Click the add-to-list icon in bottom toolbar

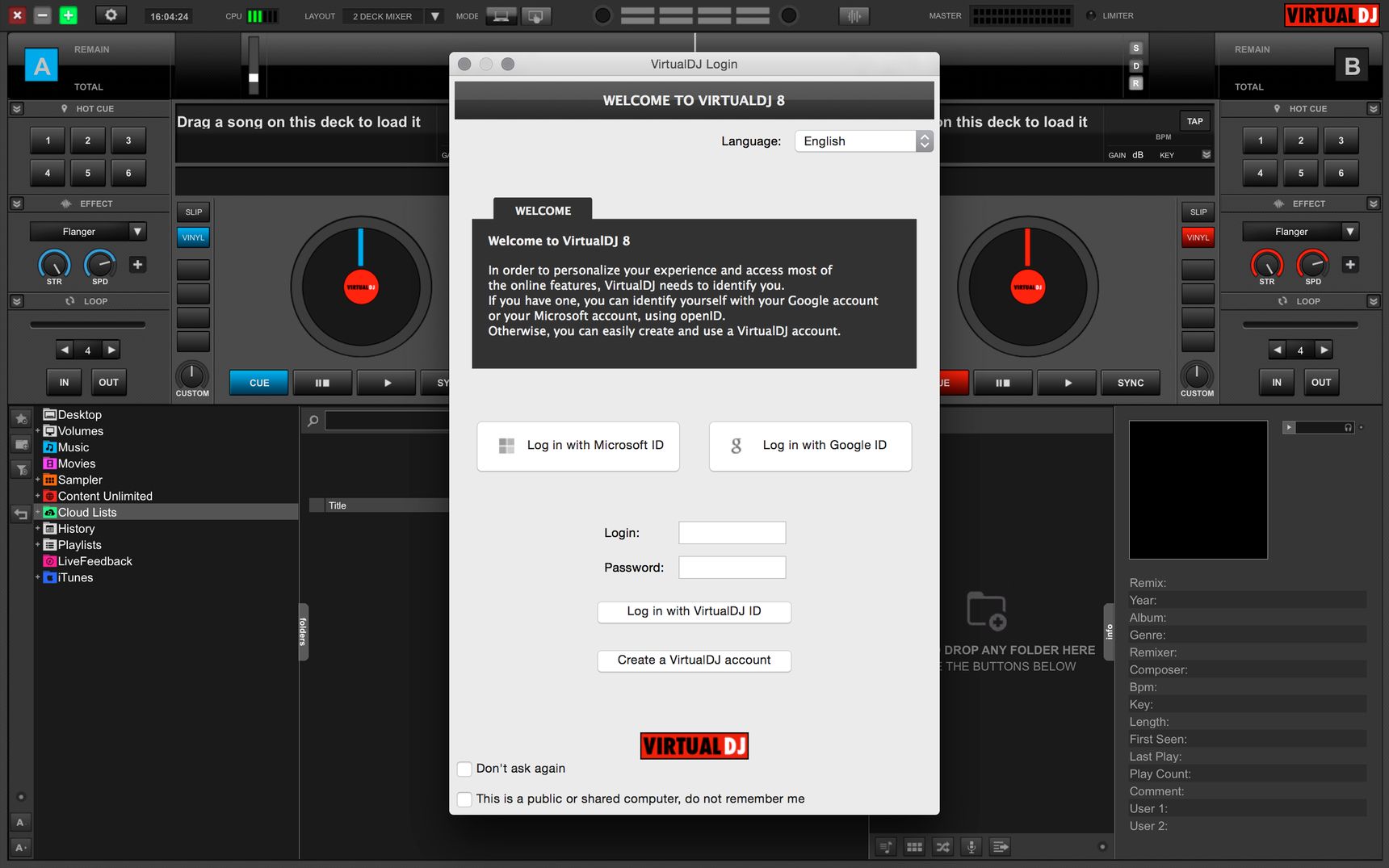(1000, 847)
